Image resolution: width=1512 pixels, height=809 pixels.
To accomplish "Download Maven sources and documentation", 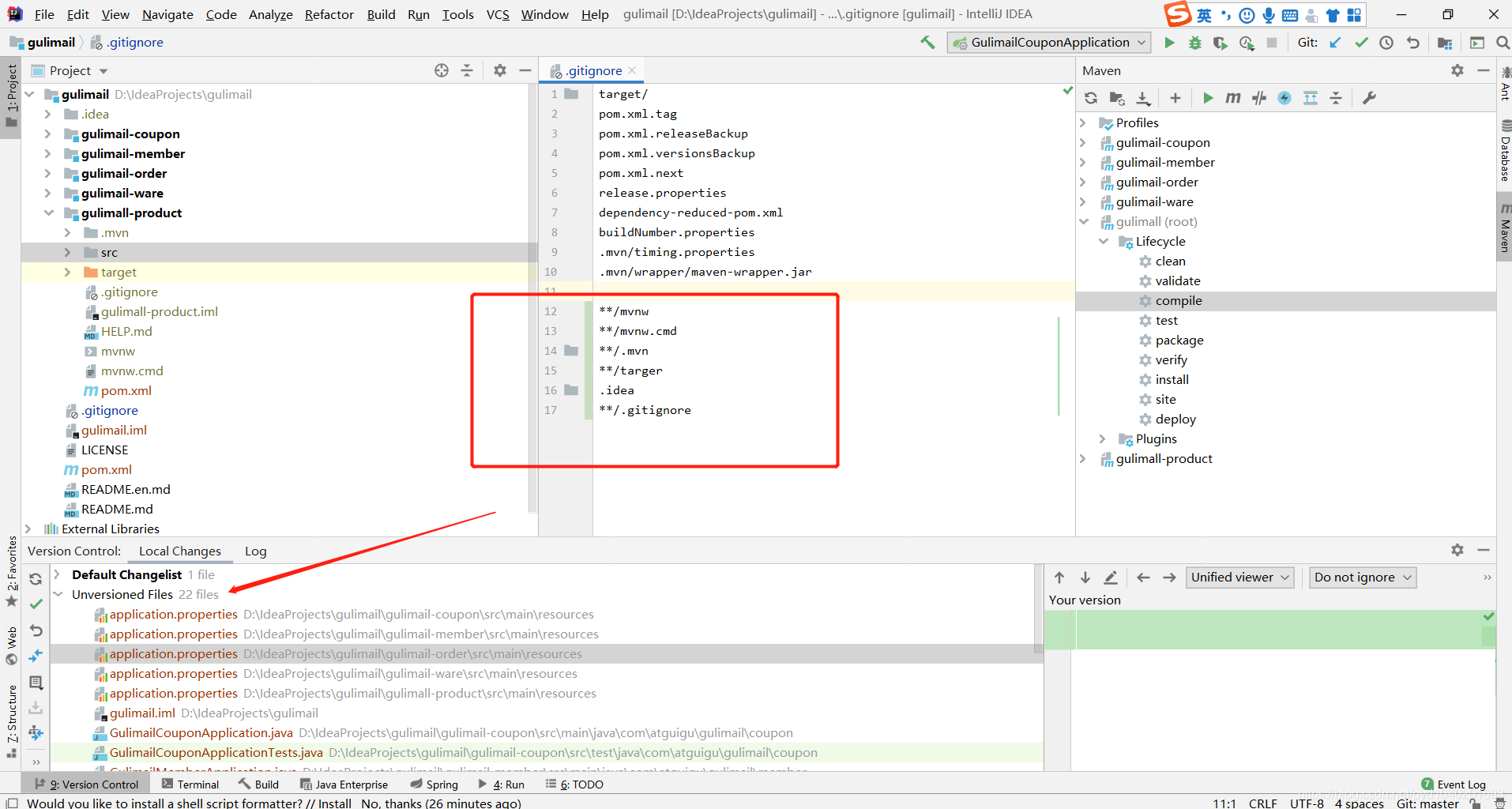I will (x=1143, y=98).
